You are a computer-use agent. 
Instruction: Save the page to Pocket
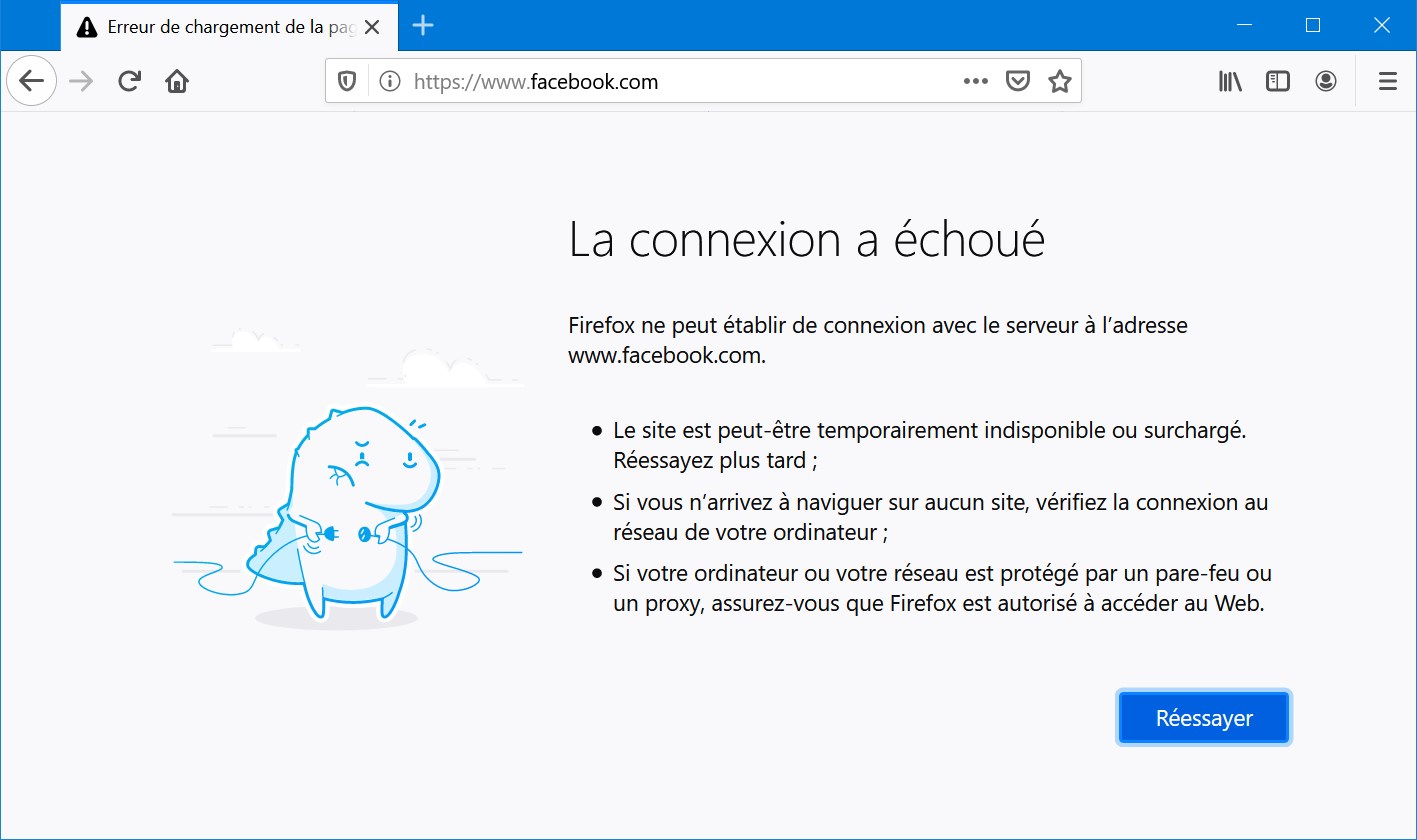tap(1018, 82)
